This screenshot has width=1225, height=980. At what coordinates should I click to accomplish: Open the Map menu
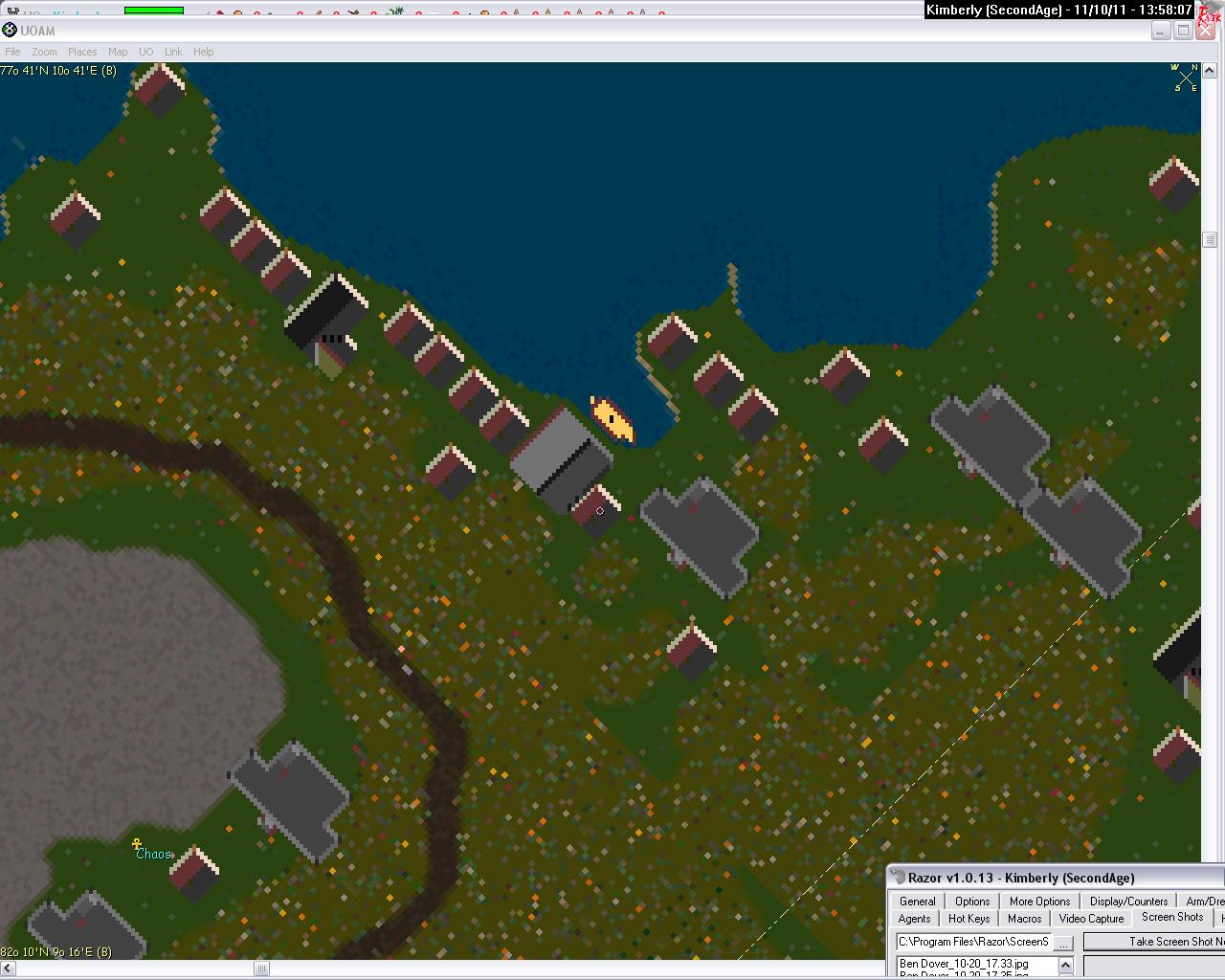pyautogui.click(x=118, y=52)
